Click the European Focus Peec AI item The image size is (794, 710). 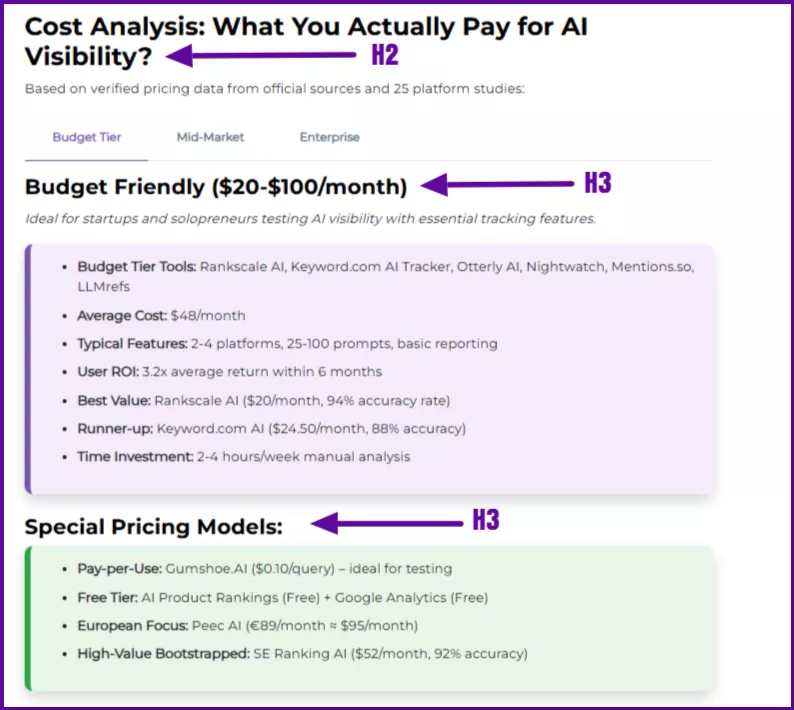point(247,625)
